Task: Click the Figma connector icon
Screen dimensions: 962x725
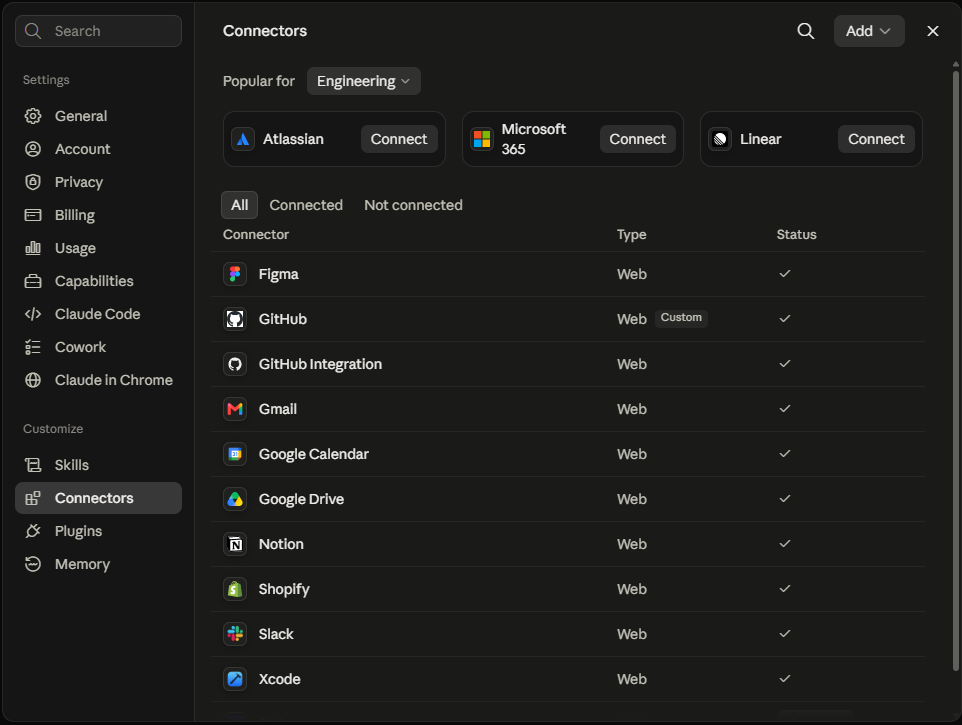Action: tap(235, 274)
